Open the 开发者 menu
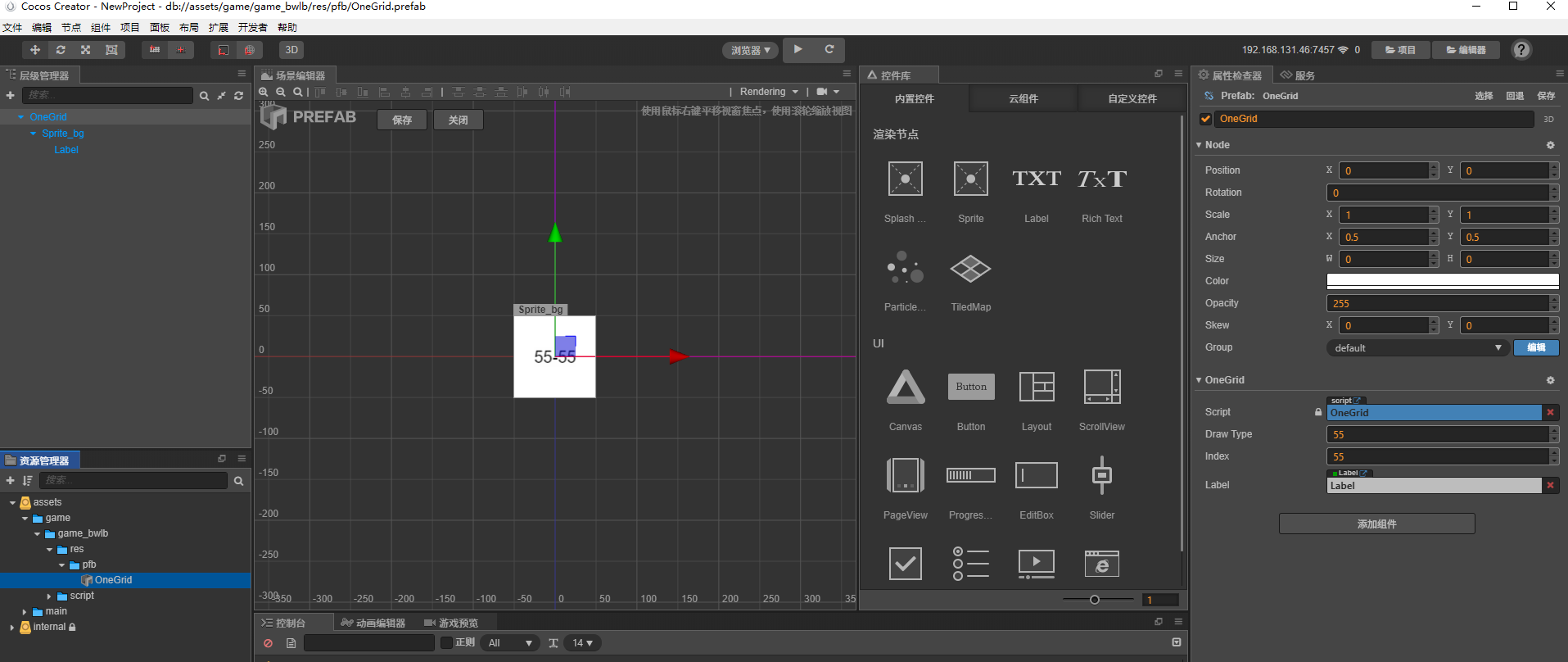1568x662 pixels. click(x=252, y=27)
